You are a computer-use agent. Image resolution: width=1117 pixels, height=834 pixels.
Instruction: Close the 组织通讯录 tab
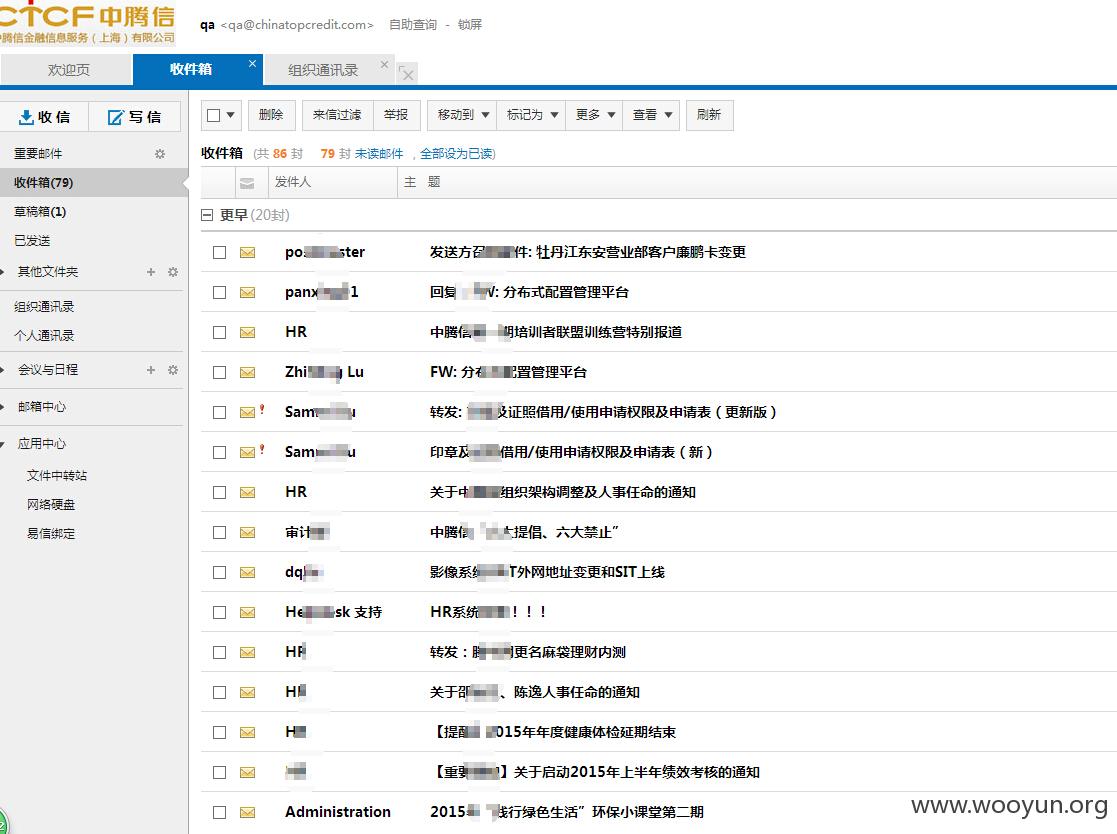pyautogui.click(x=385, y=64)
